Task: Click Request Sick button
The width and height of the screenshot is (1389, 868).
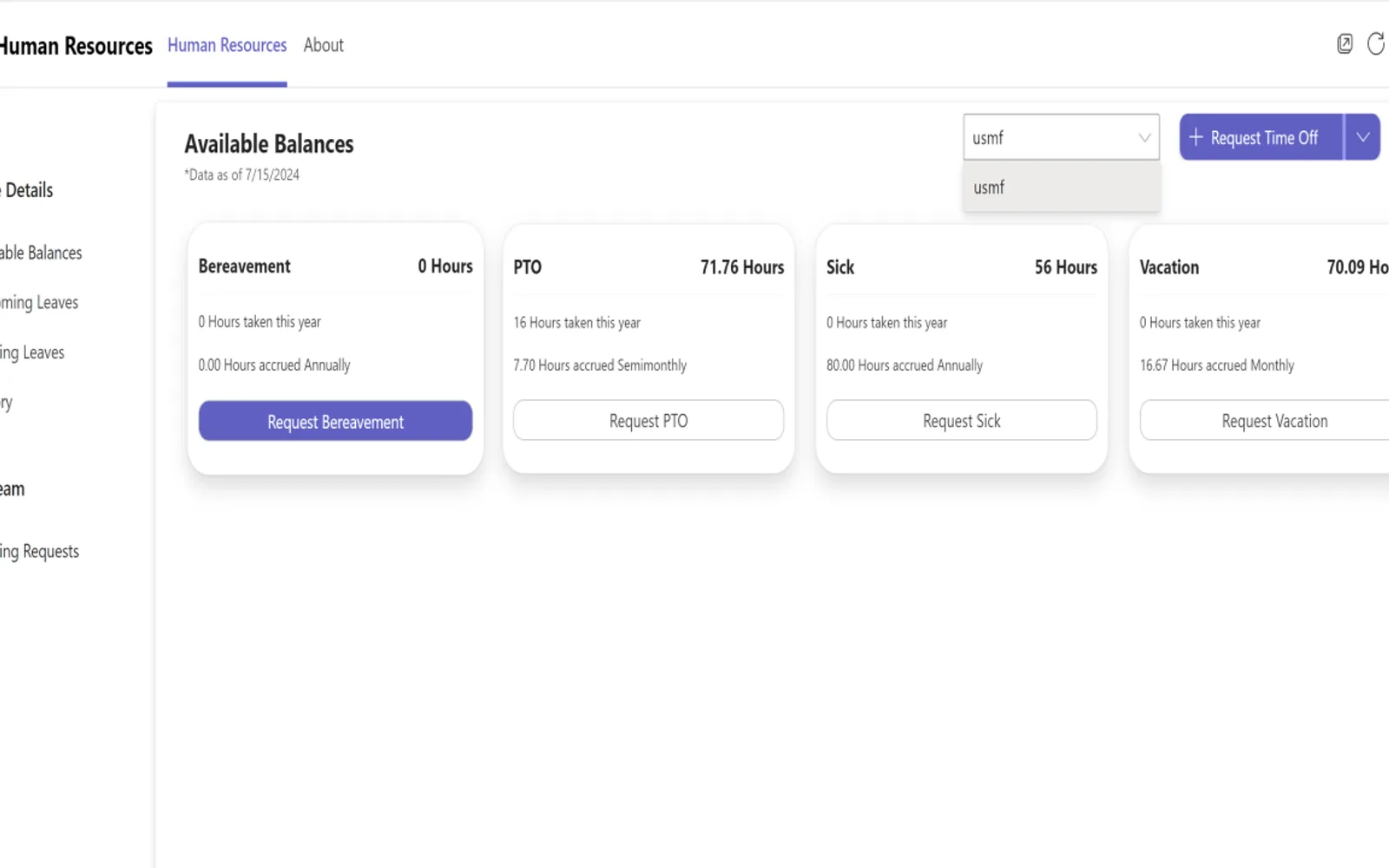Action: [x=962, y=421]
